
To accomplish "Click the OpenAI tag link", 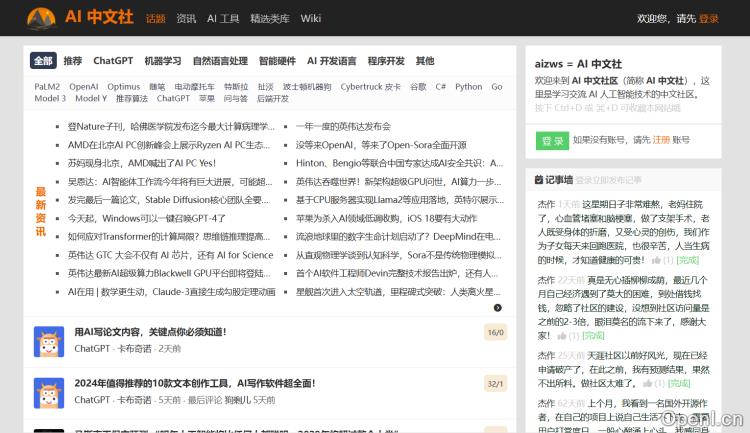I will 84,87.
